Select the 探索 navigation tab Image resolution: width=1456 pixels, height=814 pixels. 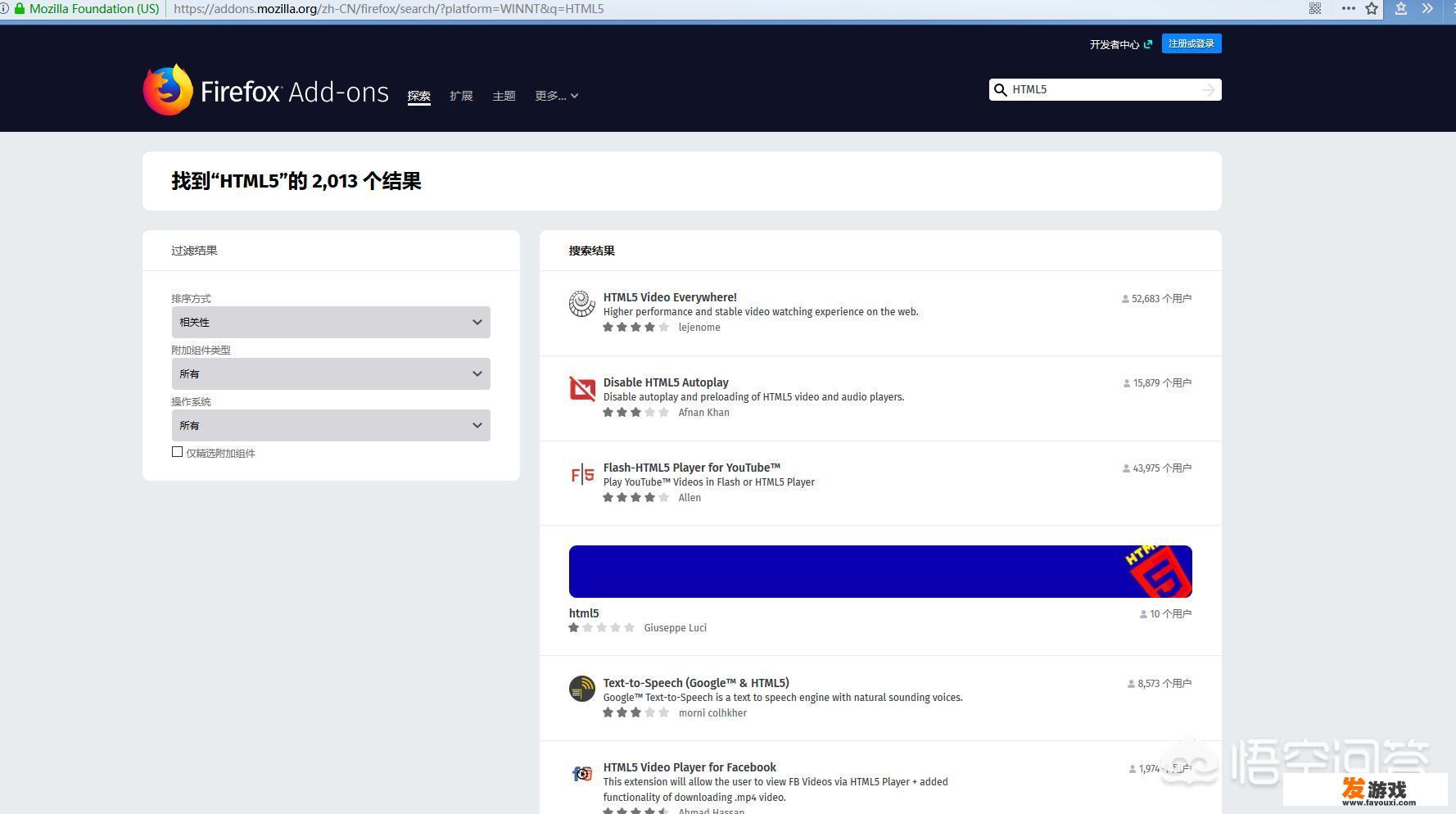(x=418, y=96)
